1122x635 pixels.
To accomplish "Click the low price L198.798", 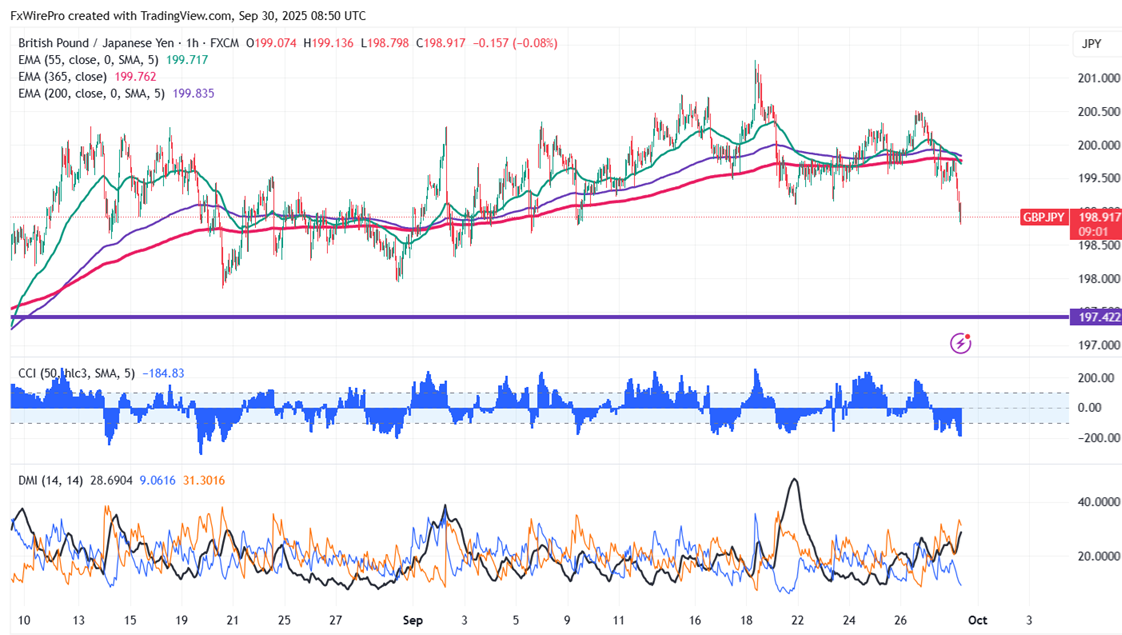I will coord(385,43).
